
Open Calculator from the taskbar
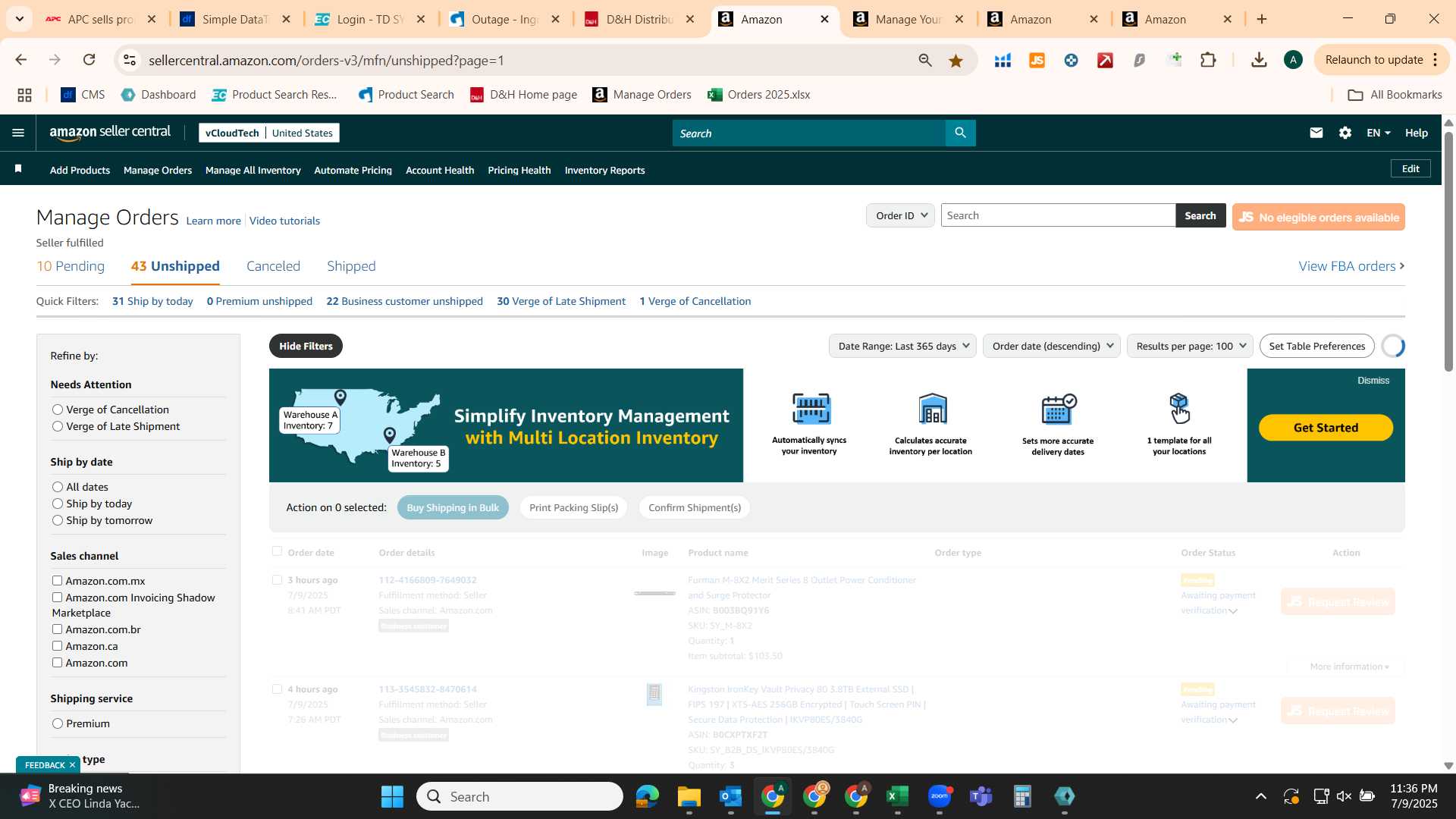1022,796
